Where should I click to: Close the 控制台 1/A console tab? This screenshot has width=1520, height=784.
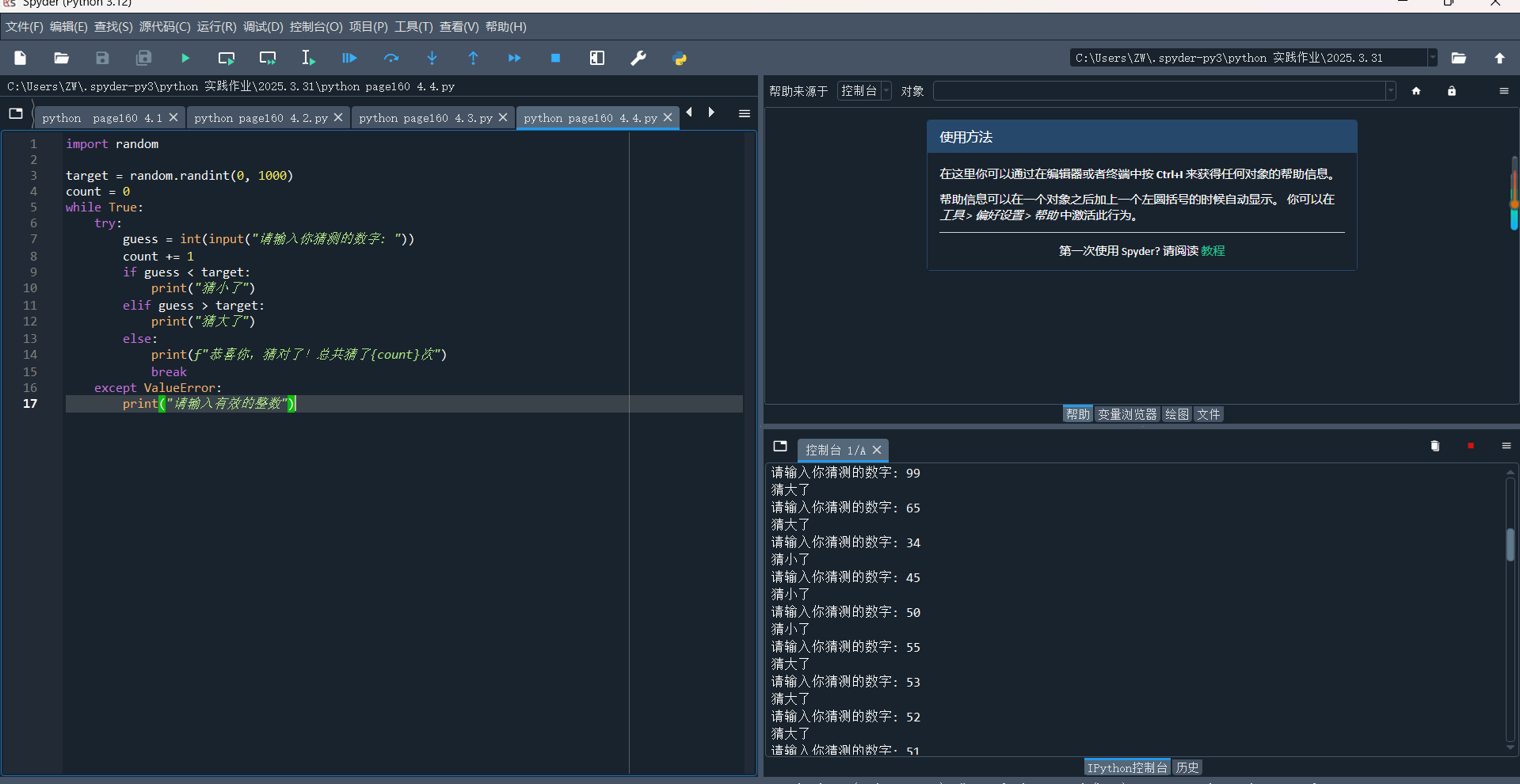pos(877,450)
